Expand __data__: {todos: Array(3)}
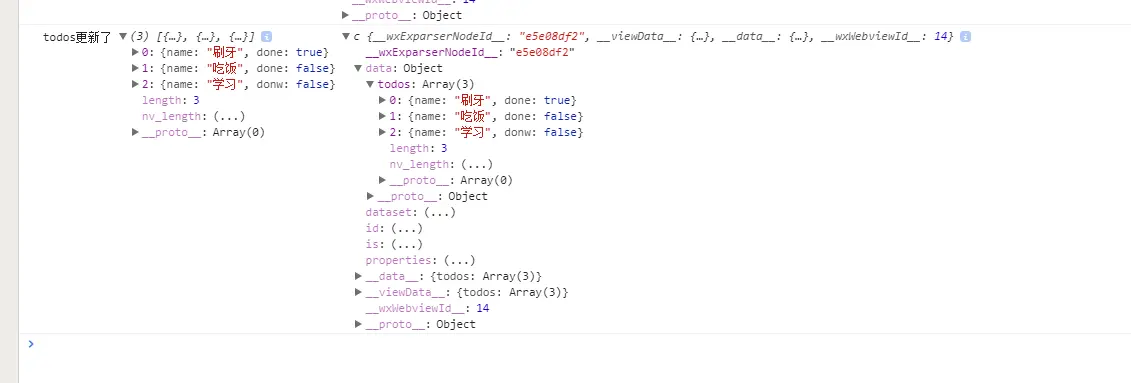 point(358,276)
